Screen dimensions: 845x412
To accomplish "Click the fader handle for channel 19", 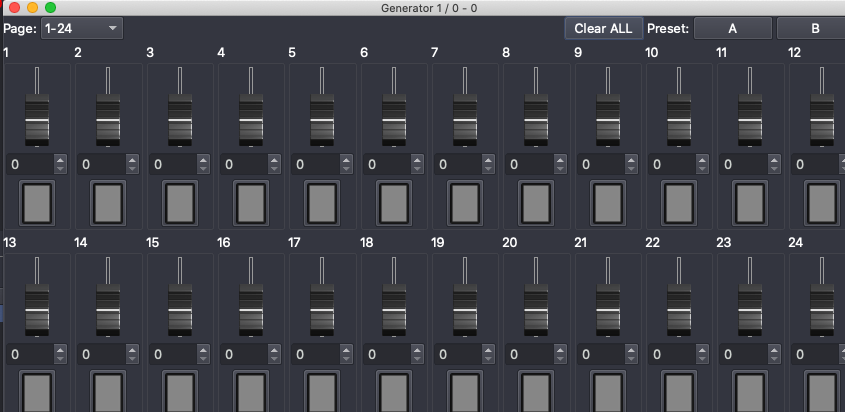I will pyautogui.click(x=465, y=310).
